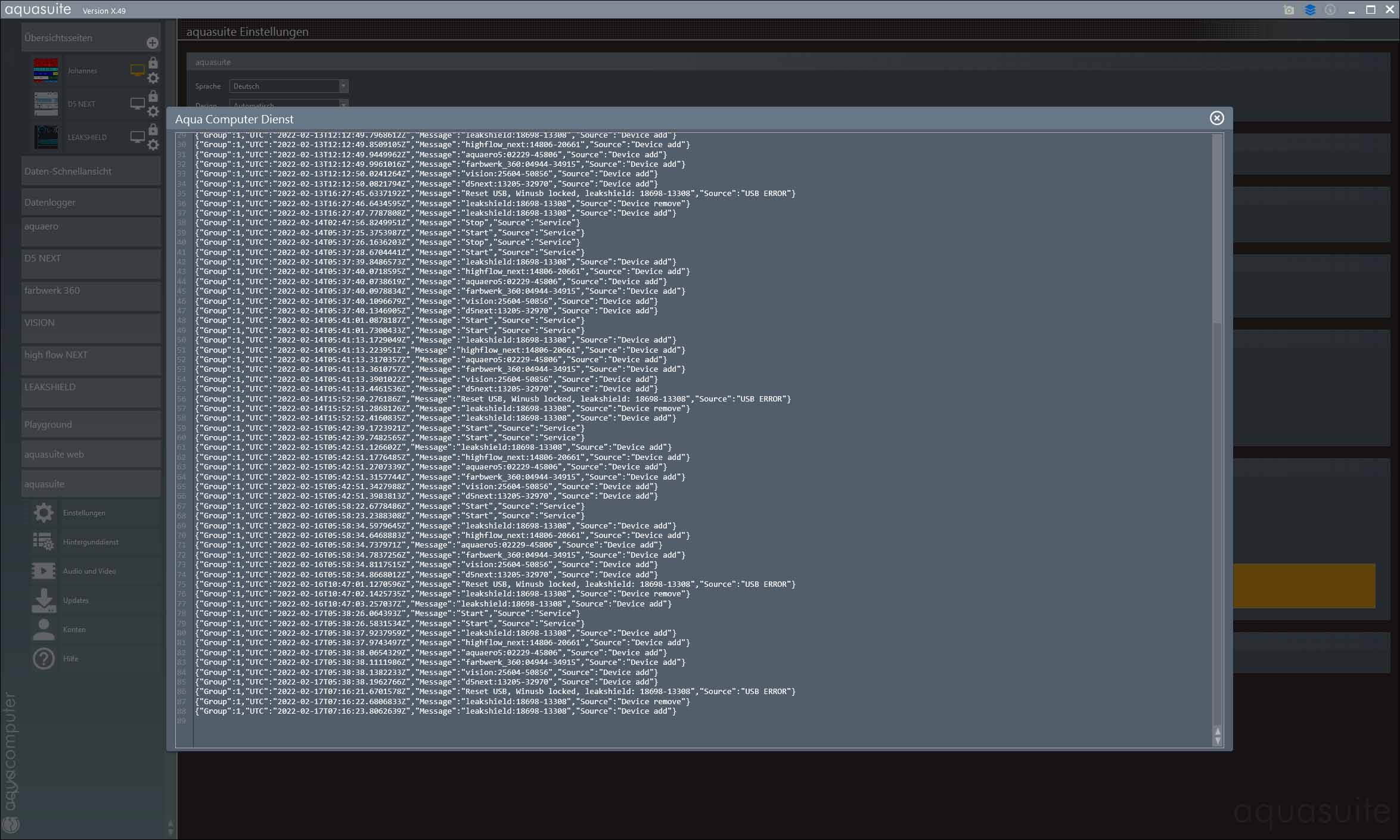Expand the Datenlogger section
Viewport: 1400px width, 840px height.
(x=91, y=202)
